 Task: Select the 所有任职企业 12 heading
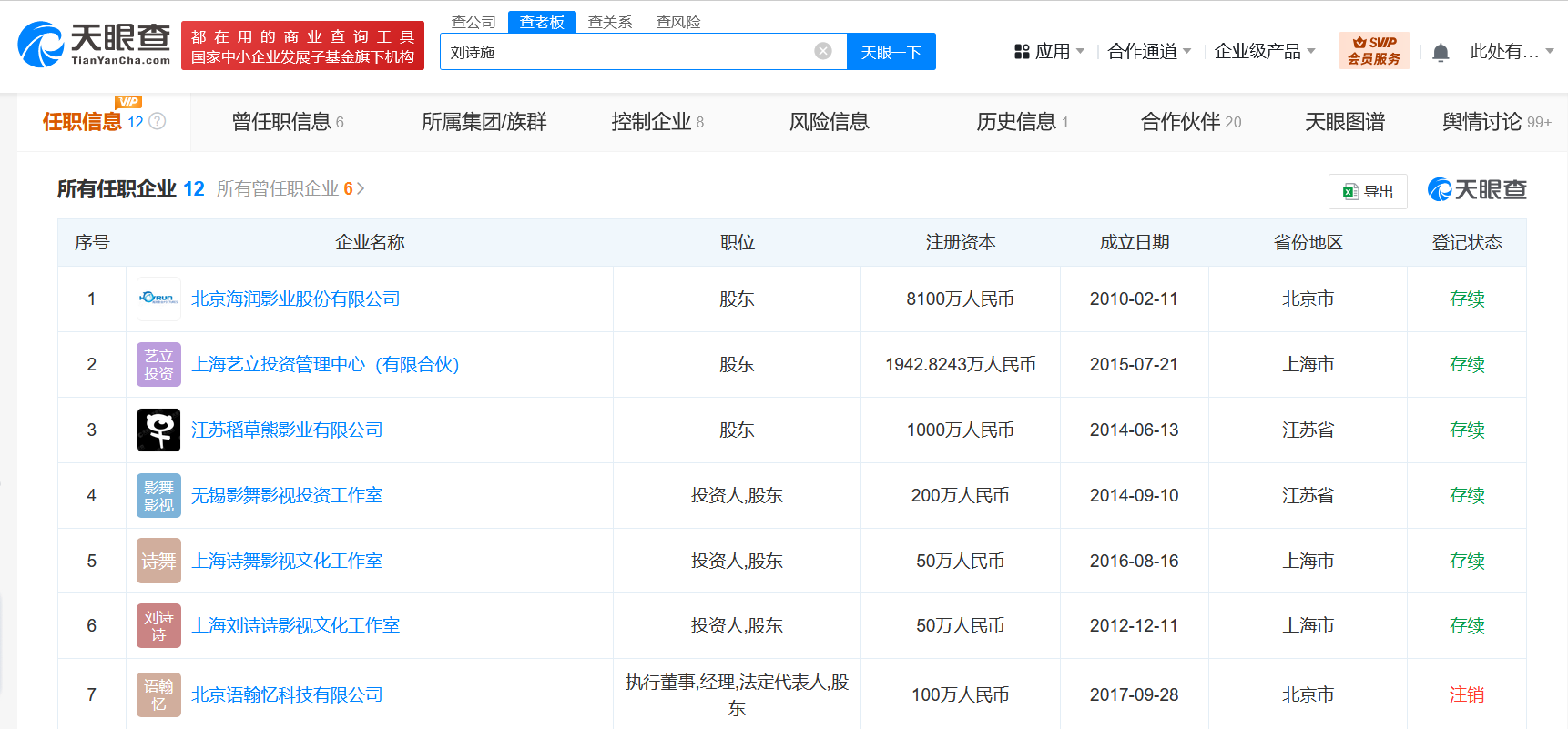(x=131, y=188)
